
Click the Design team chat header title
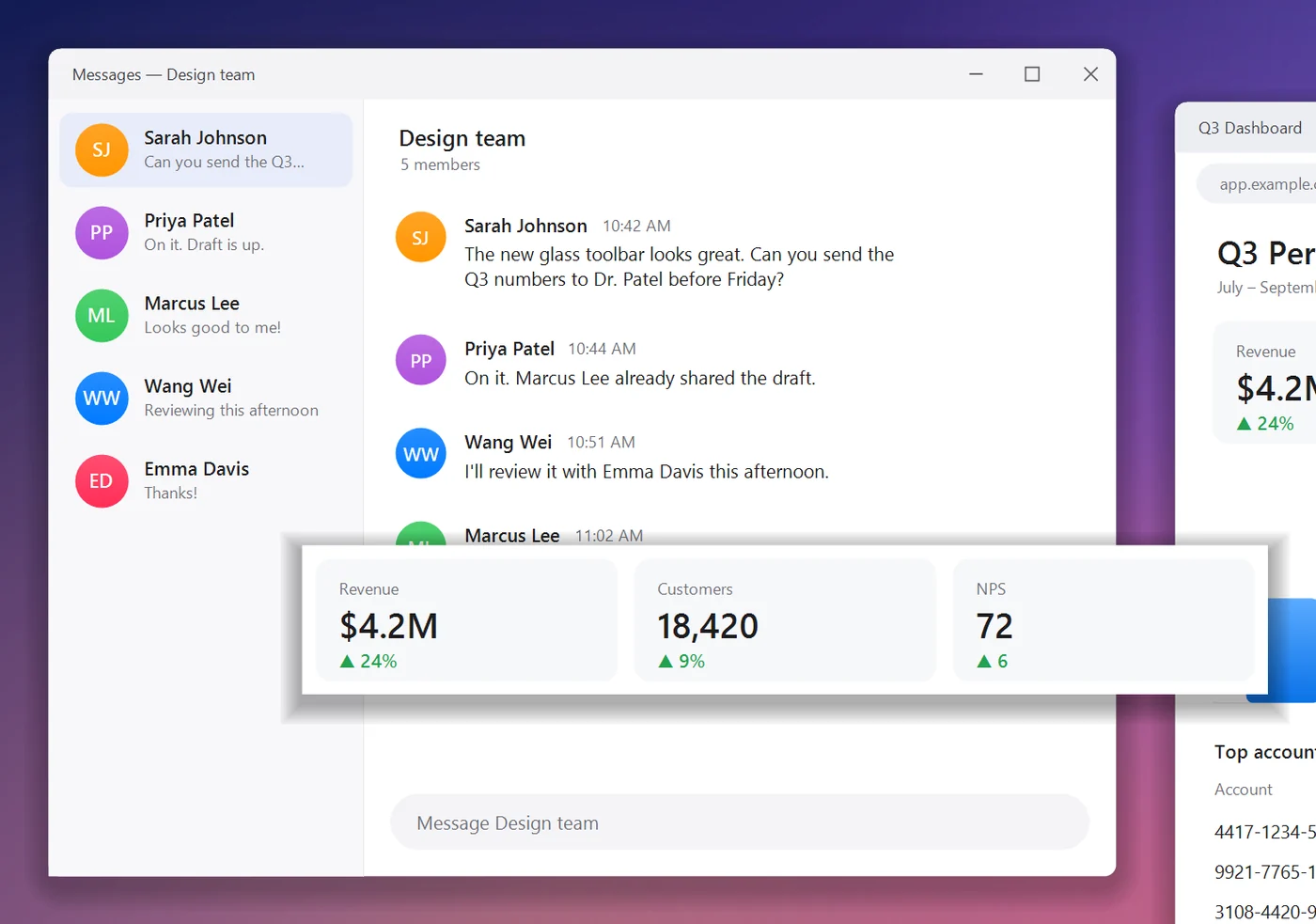pyautogui.click(x=462, y=138)
